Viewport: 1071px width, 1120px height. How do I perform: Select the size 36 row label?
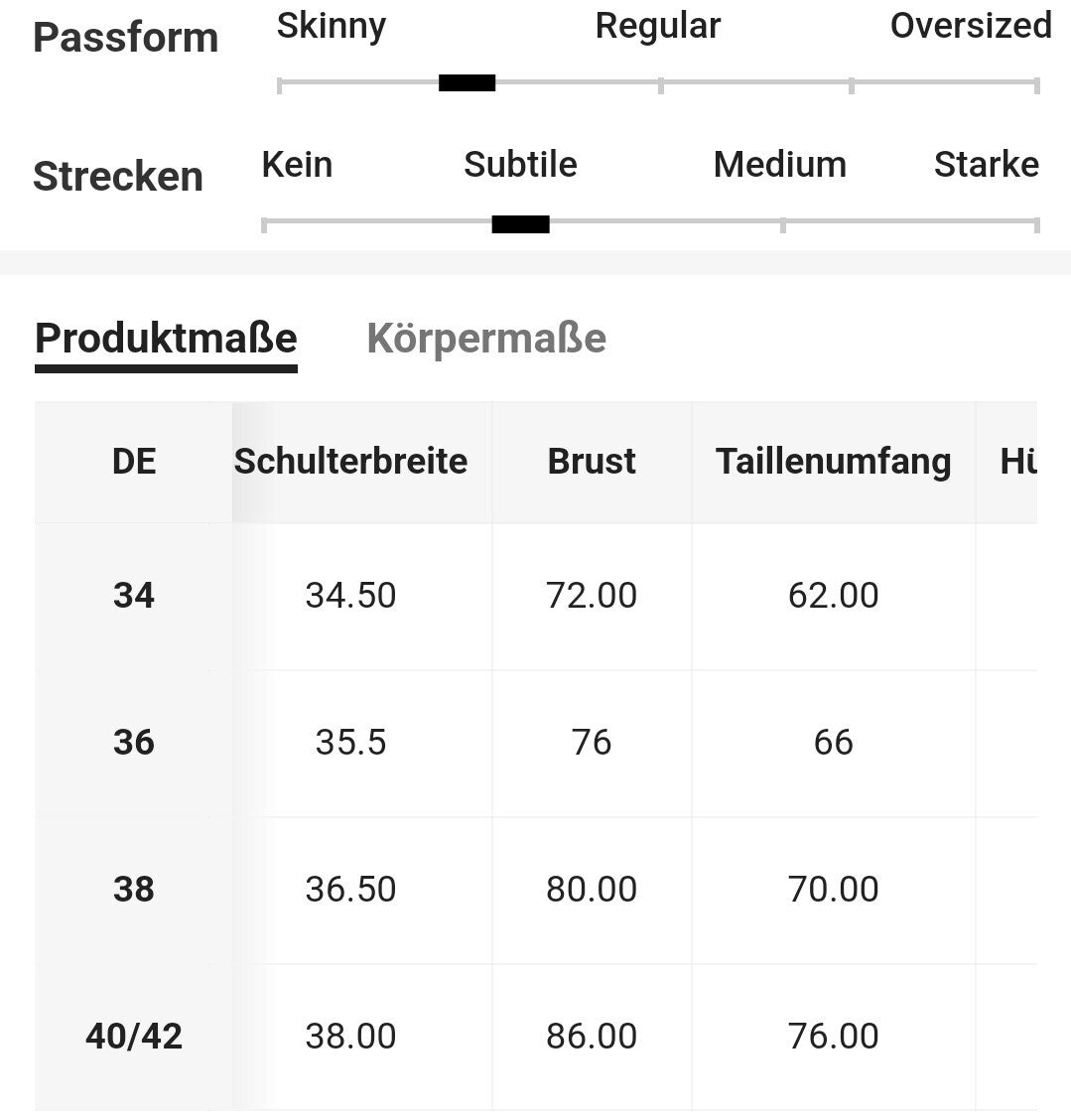[x=134, y=743]
